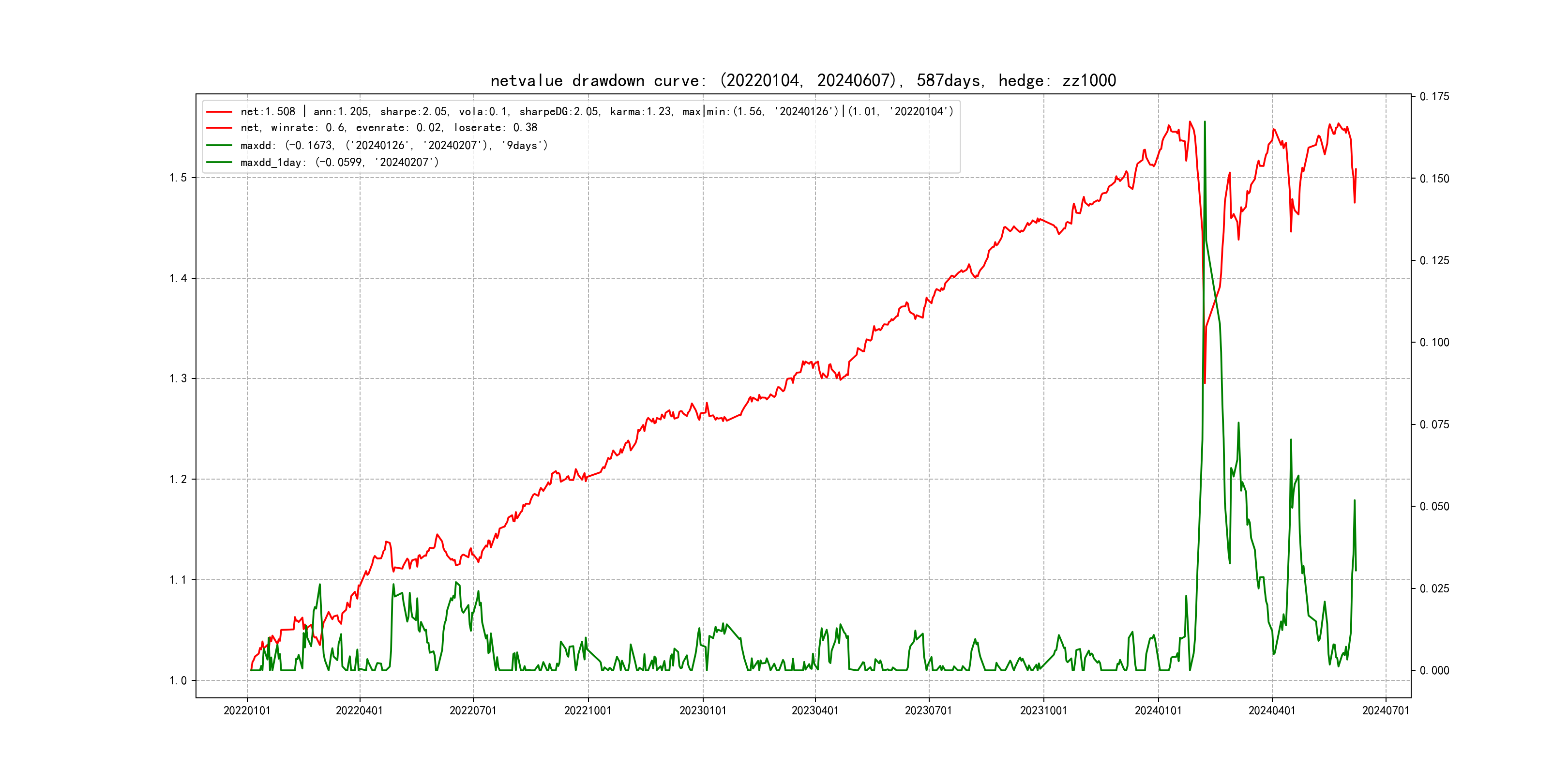
Task: Click the left axis tick label 1.2
Action: tap(179, 479)
